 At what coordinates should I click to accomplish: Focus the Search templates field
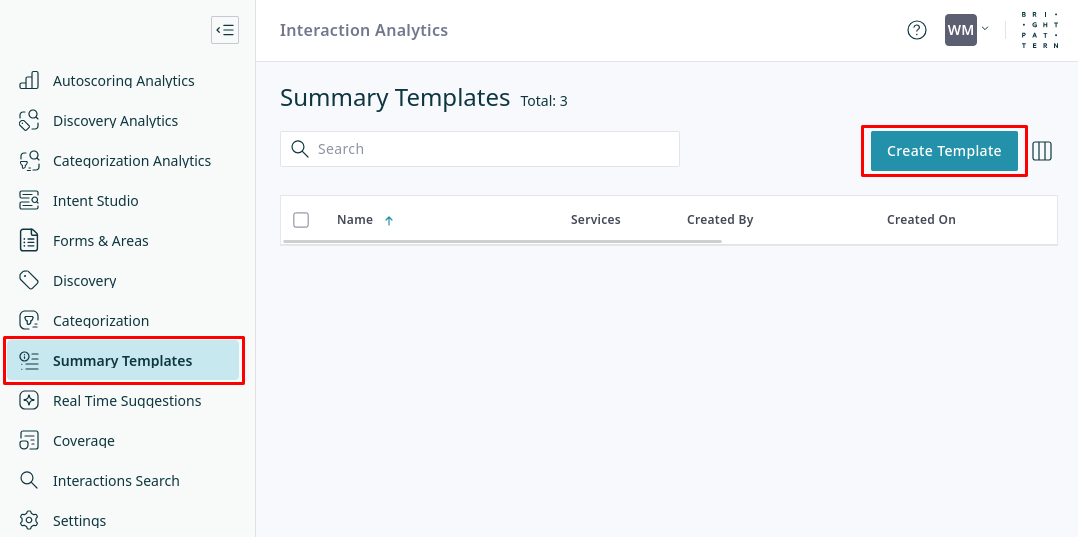(490, 149)
